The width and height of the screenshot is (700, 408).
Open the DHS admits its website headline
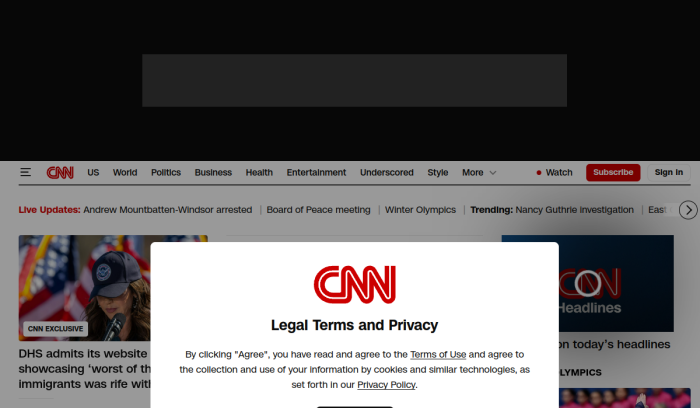[x=85, y=369]
